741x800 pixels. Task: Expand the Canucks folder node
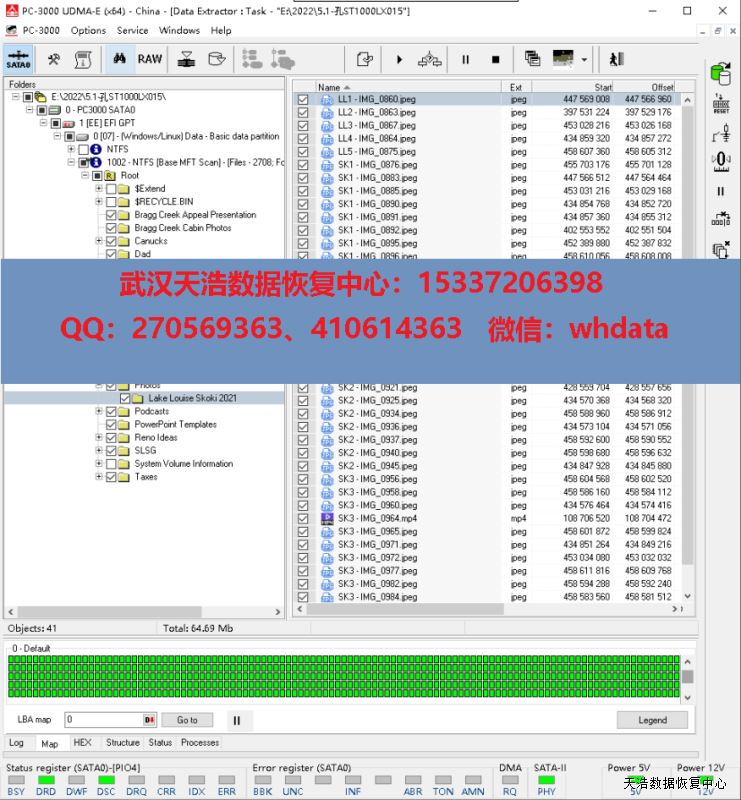(98, 241)
